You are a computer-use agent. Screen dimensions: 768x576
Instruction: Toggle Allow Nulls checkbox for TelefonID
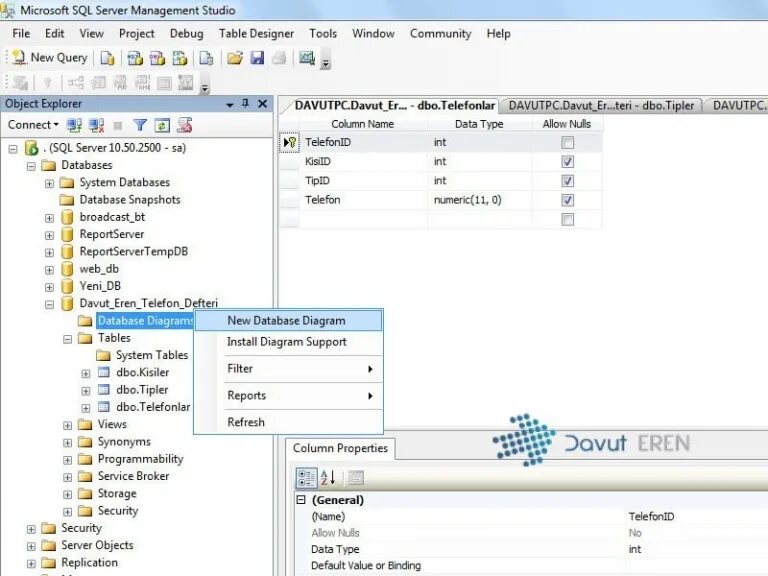[x=567, y=143]
